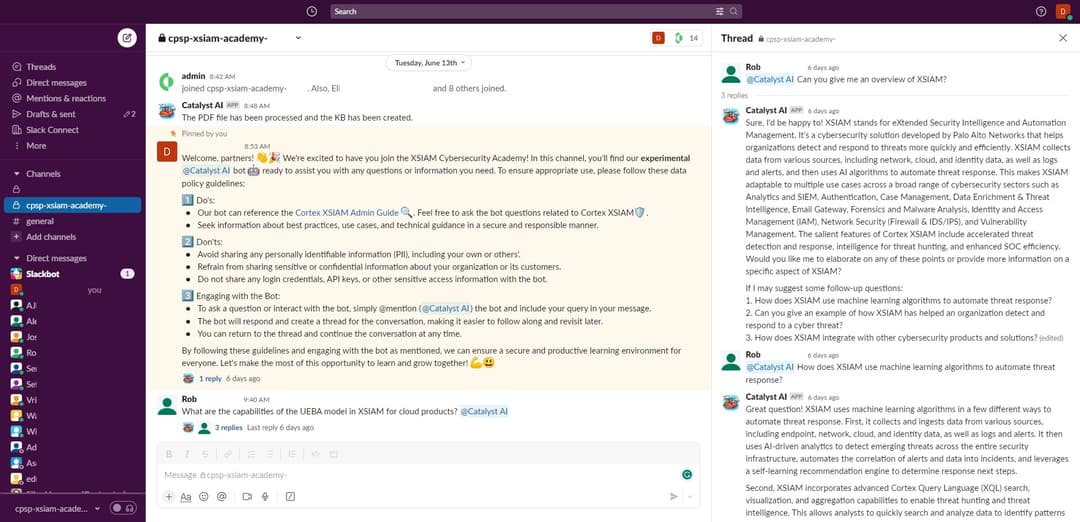Record a video clip with the camera icon
1080x522 pixels.
click(x=248, y=496)
